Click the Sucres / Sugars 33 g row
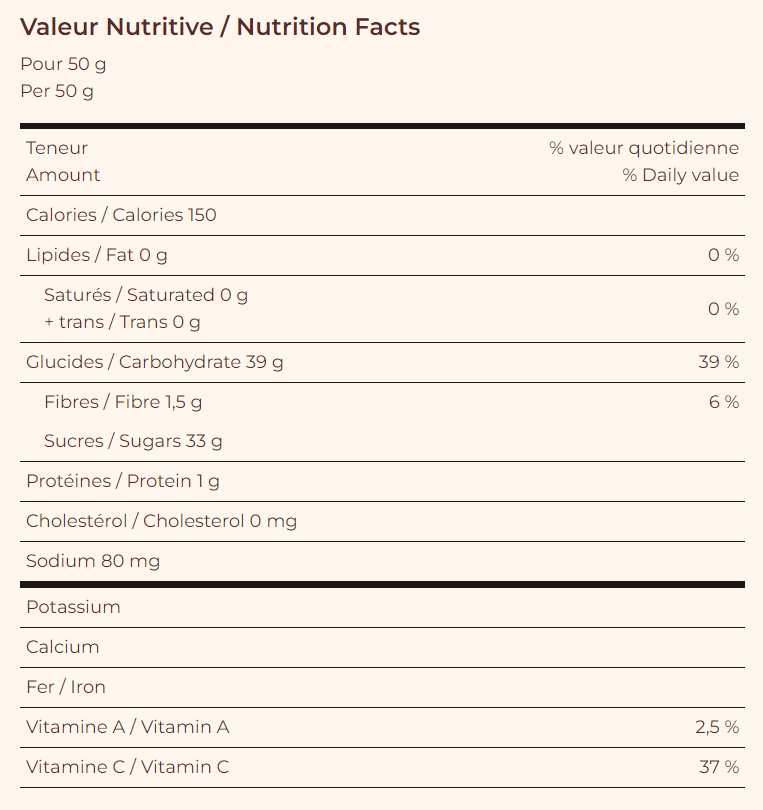This screenshot has width=763, height=810. 133,441
